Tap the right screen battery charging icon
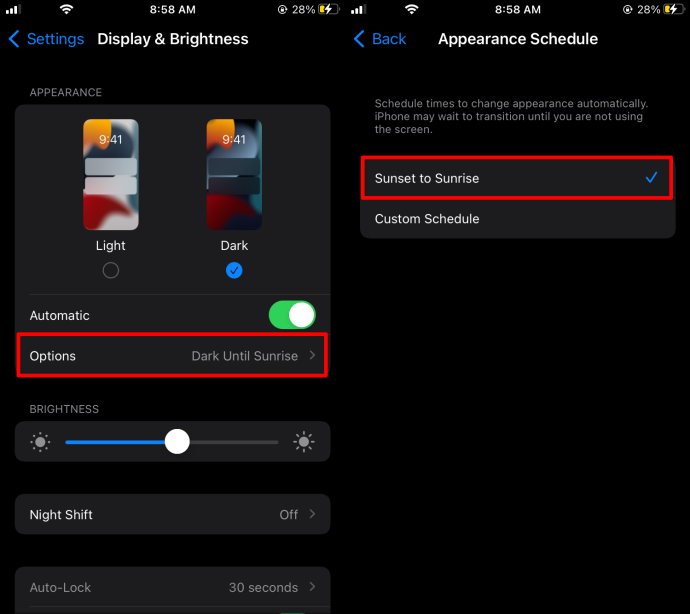The width and height of the screenshot is (690, 614). tap(675, 9)
